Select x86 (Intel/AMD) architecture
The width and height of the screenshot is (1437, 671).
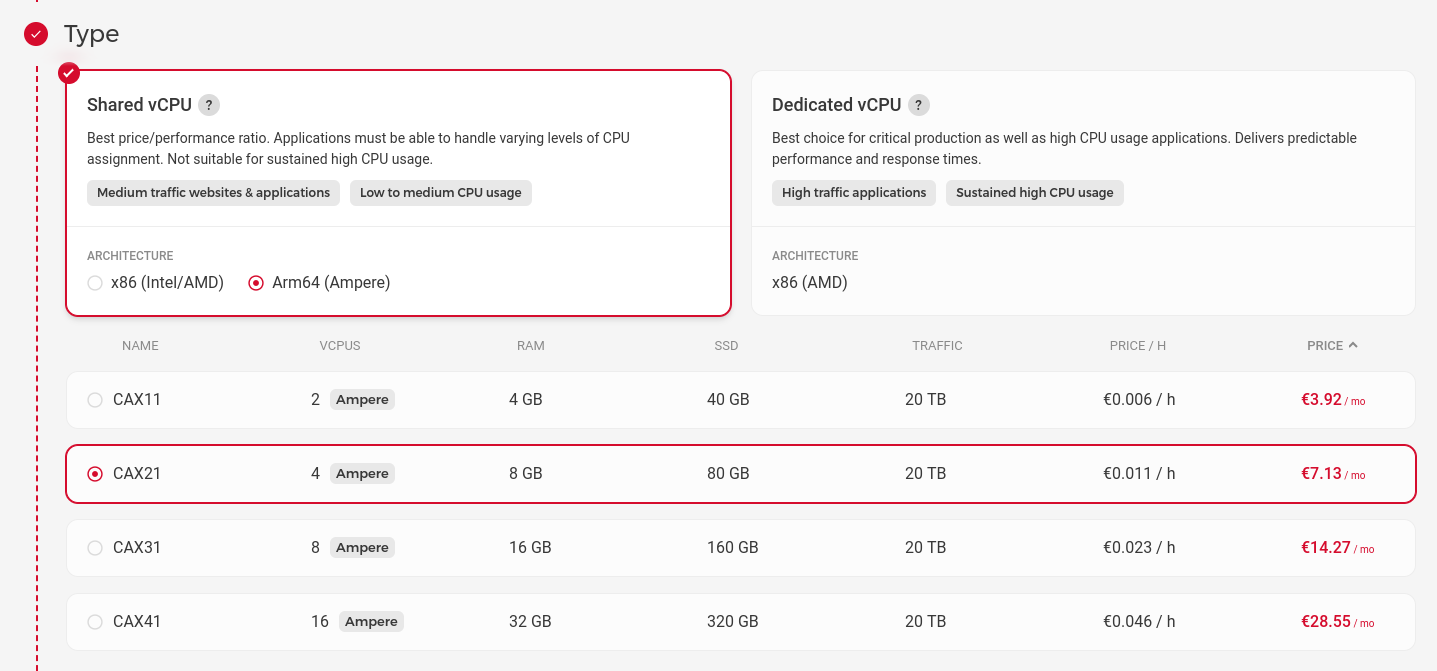click(x=95, y=283)
